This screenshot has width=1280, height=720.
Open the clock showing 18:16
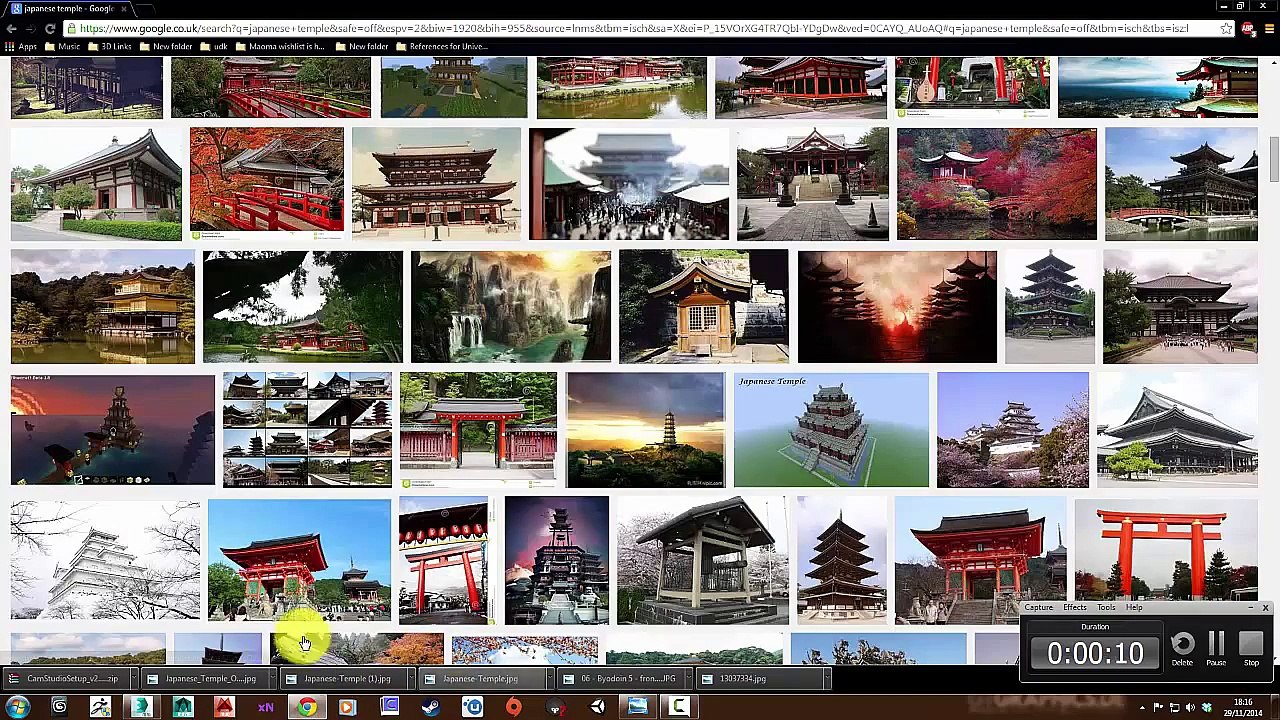click(x=1244, y=707)
